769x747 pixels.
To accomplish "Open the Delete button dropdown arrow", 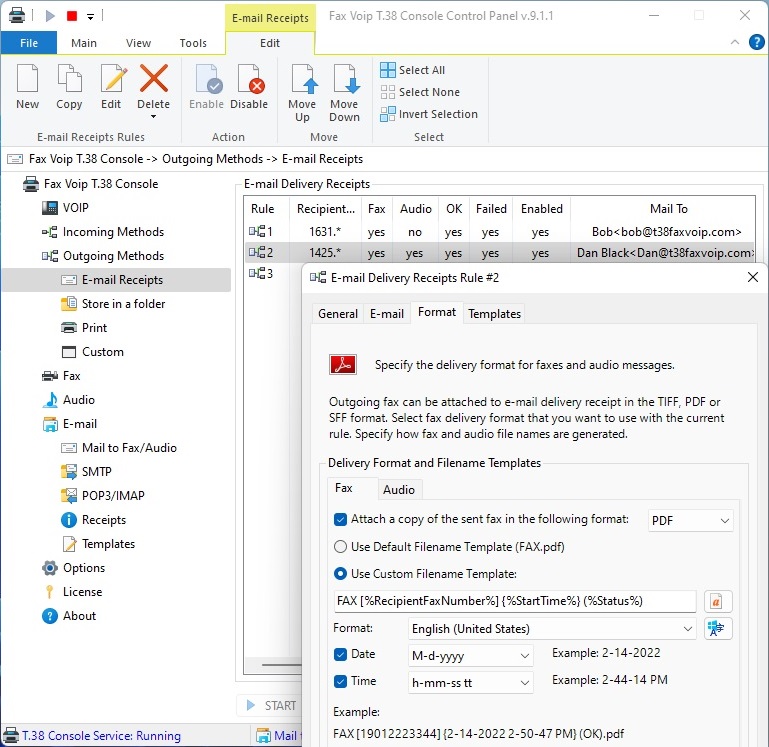I will tap(154, 117).
